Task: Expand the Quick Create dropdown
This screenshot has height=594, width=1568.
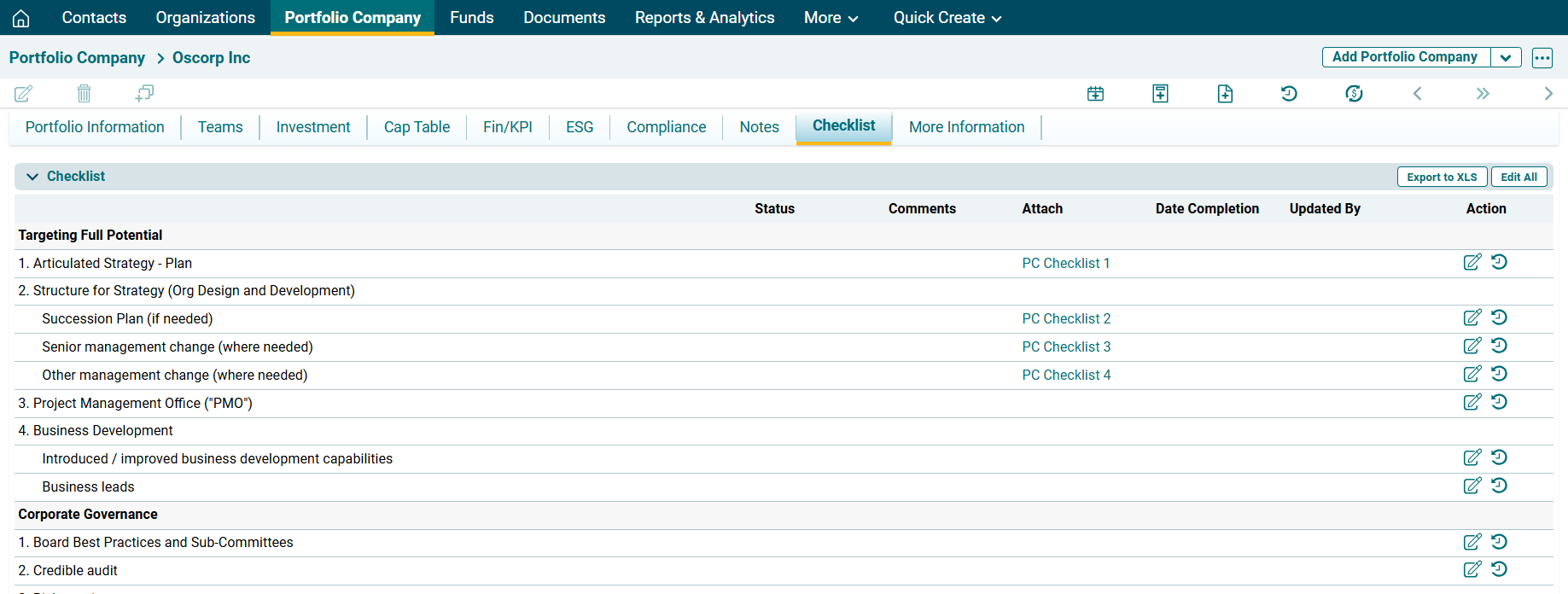Action: click(x=947, y=18)
